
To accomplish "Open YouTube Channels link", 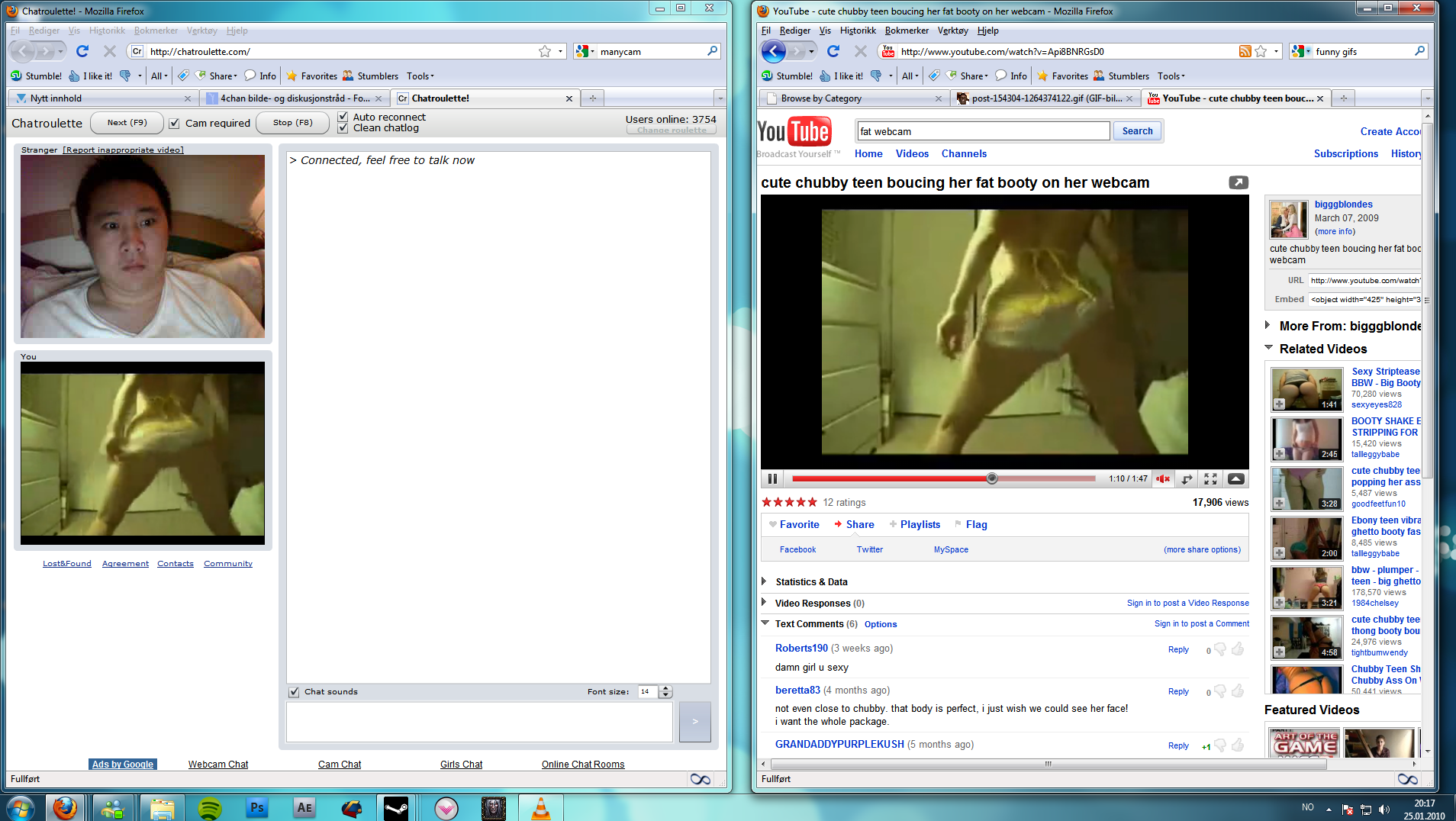I will pyautogui.click(x=964, y=153).
